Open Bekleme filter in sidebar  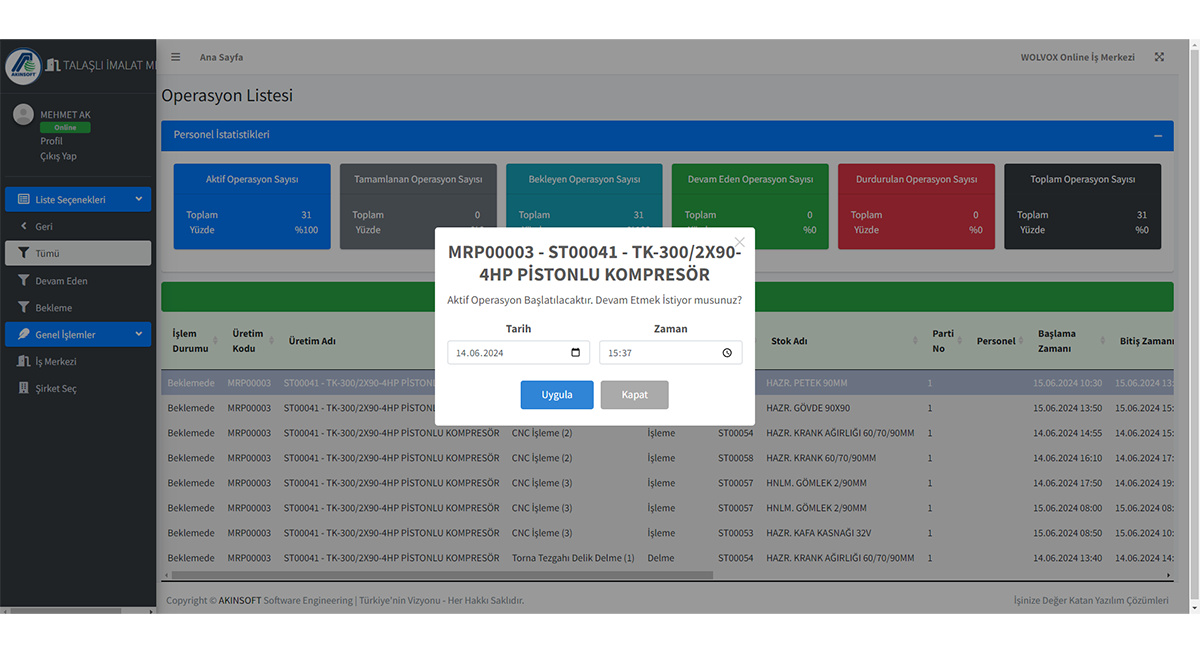[x=54, y=308]
